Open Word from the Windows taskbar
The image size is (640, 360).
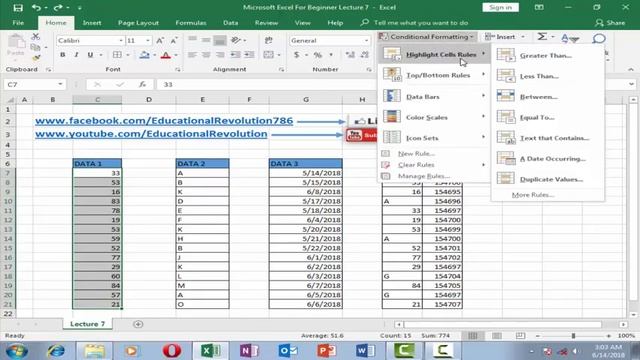(x=365, y=351)
